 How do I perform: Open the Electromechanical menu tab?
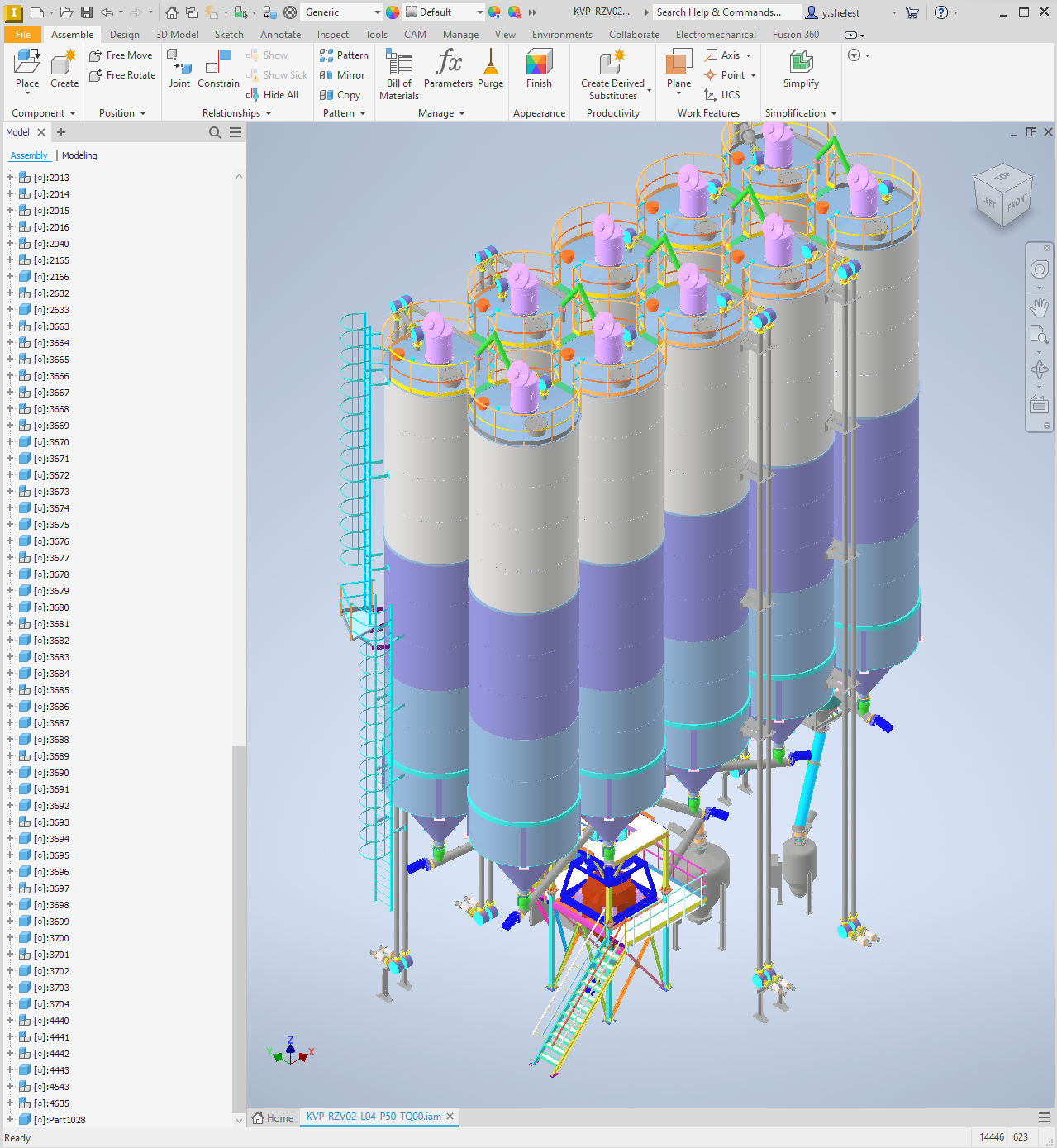pos(715,34)
